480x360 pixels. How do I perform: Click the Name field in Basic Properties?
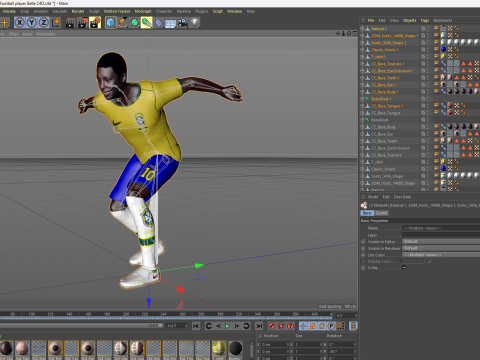(441, 228)
